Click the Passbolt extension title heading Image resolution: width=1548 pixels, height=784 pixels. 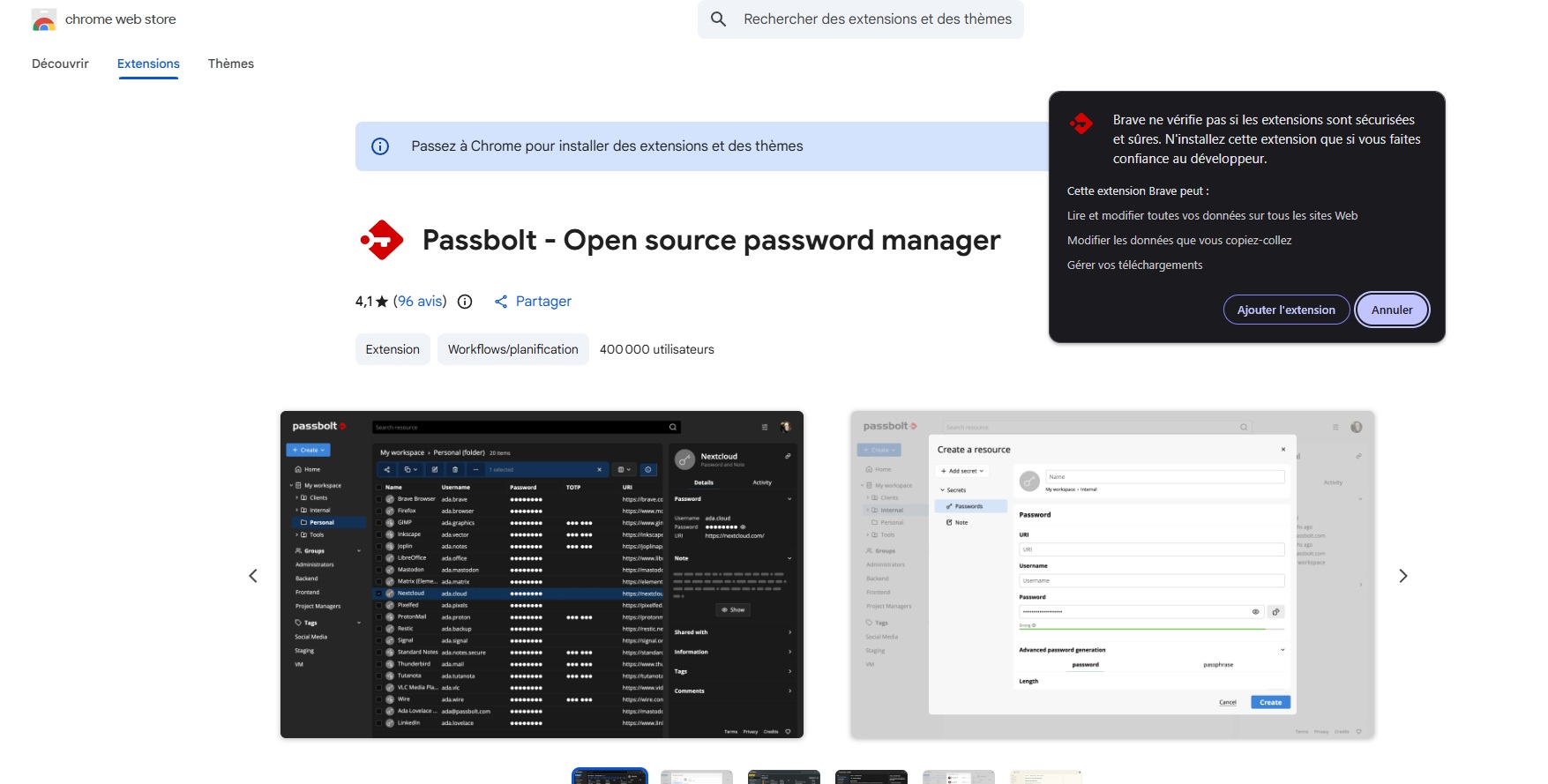[711, 240]
